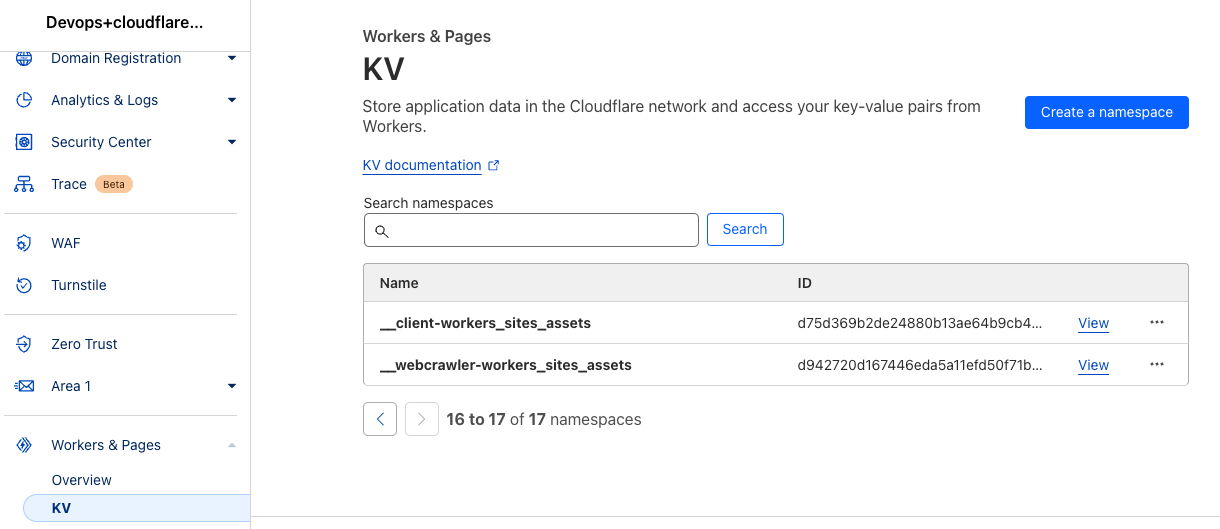Click the Security Center icon
Viewport: 1220px width, 529px height.
pyautogui.click(x=25, y=142)
